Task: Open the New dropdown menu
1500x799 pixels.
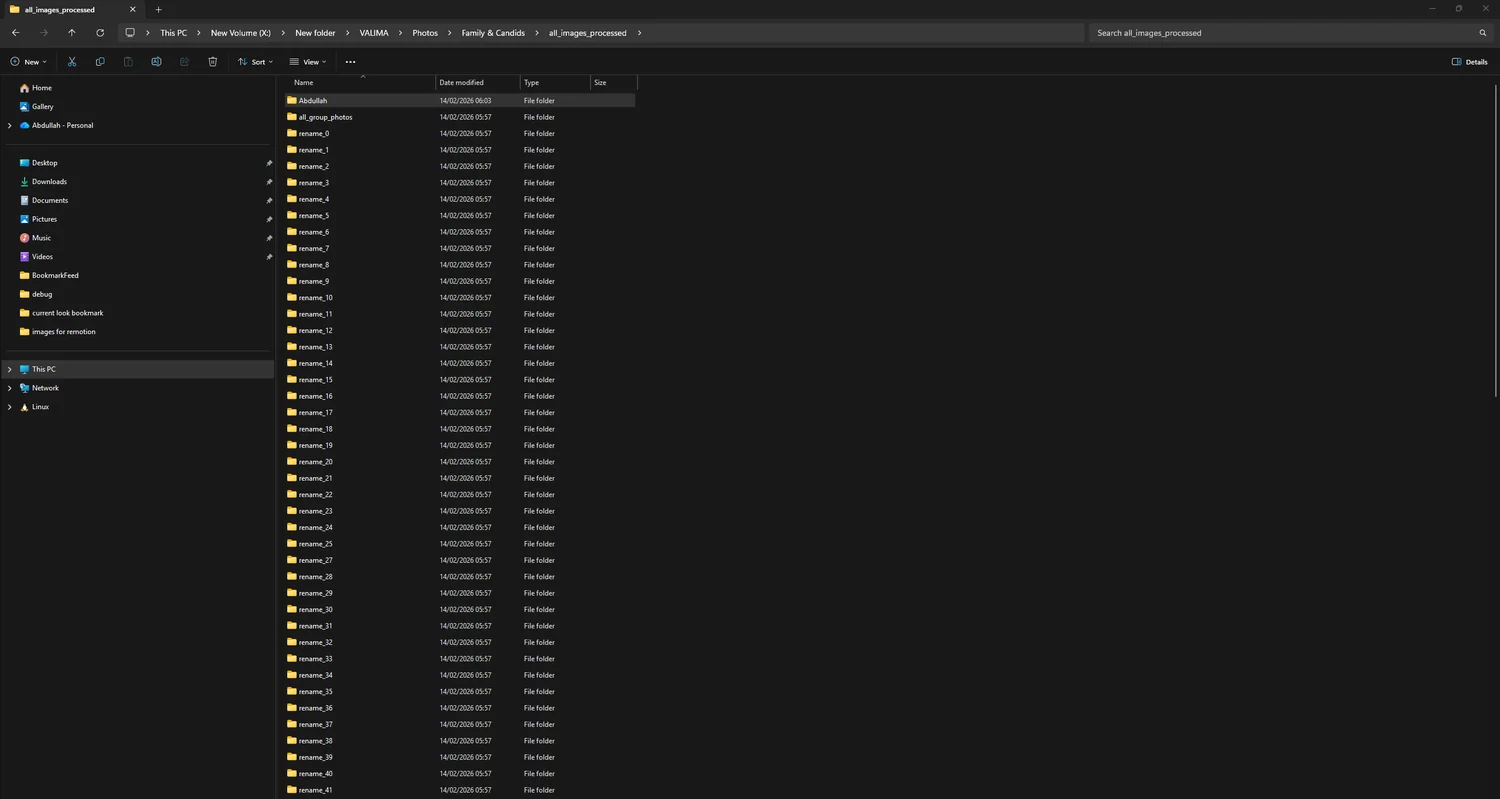Action: click(28, 62)
